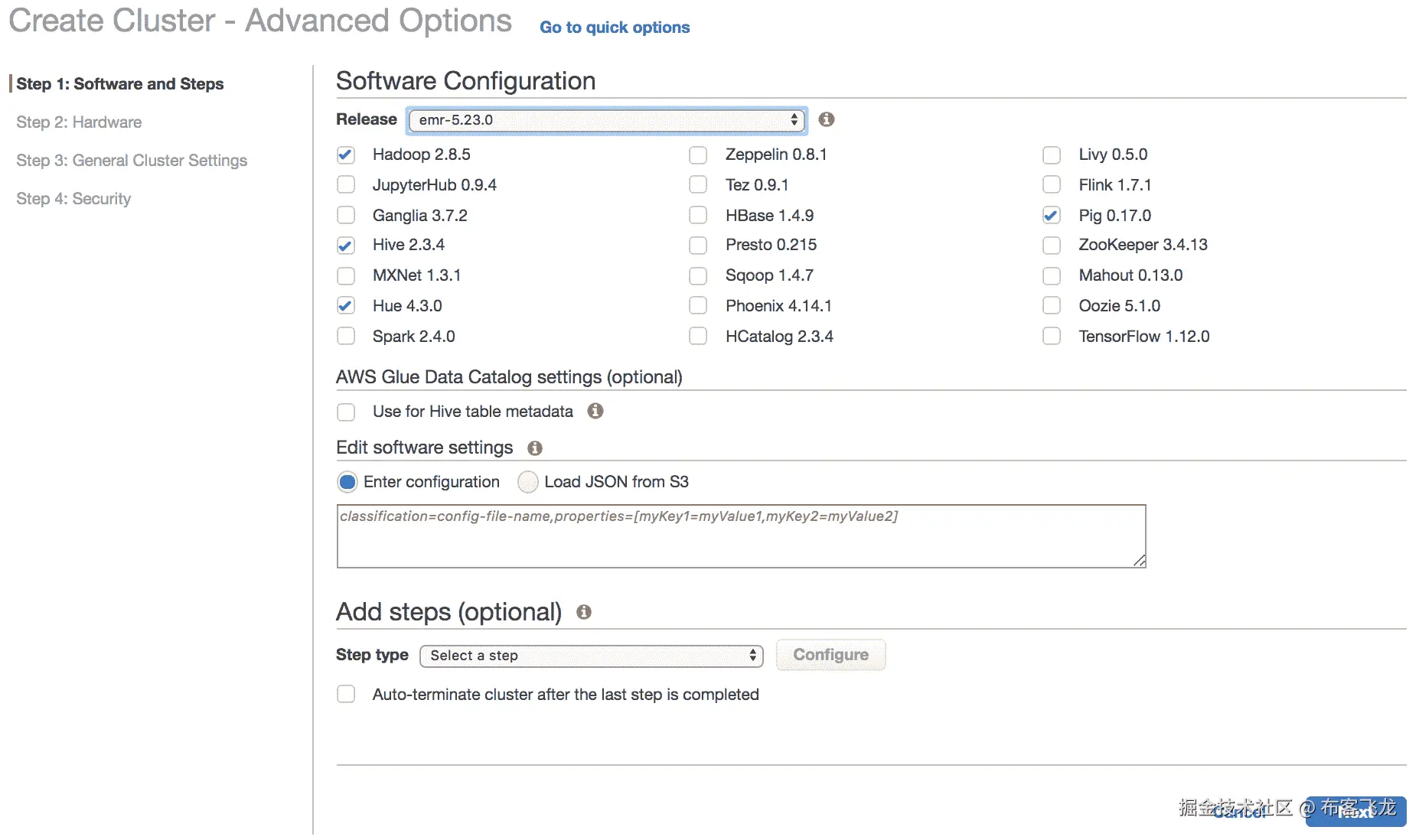Select the Enter configuration radio button
Image resolution: width=1419 pixels, height=840 pixels.
click(347, 482)
